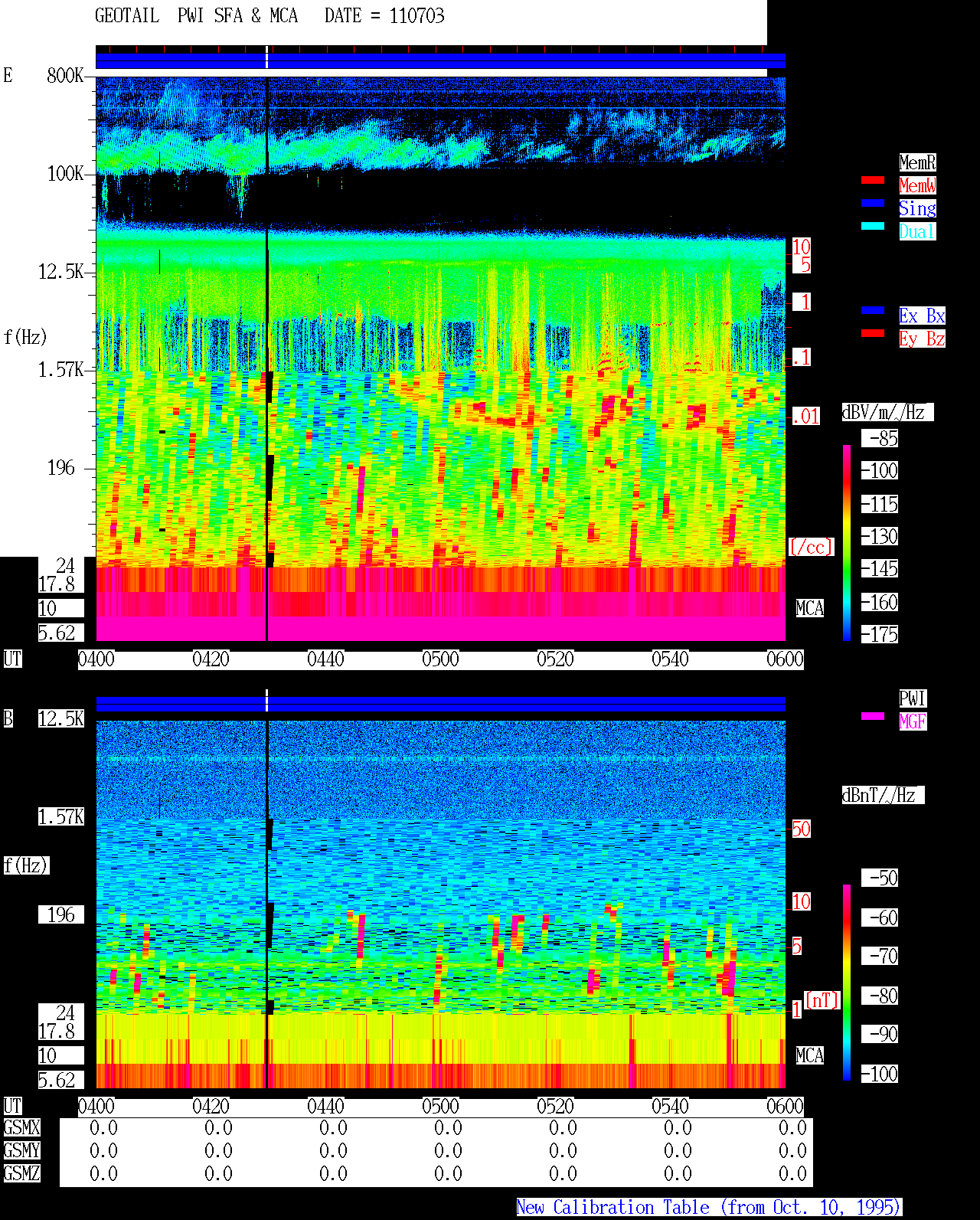Image resolution: width=980 pixels, height=1220 pixels.
Task: Click the red MemW legend swatch
Action: point(873,180)
